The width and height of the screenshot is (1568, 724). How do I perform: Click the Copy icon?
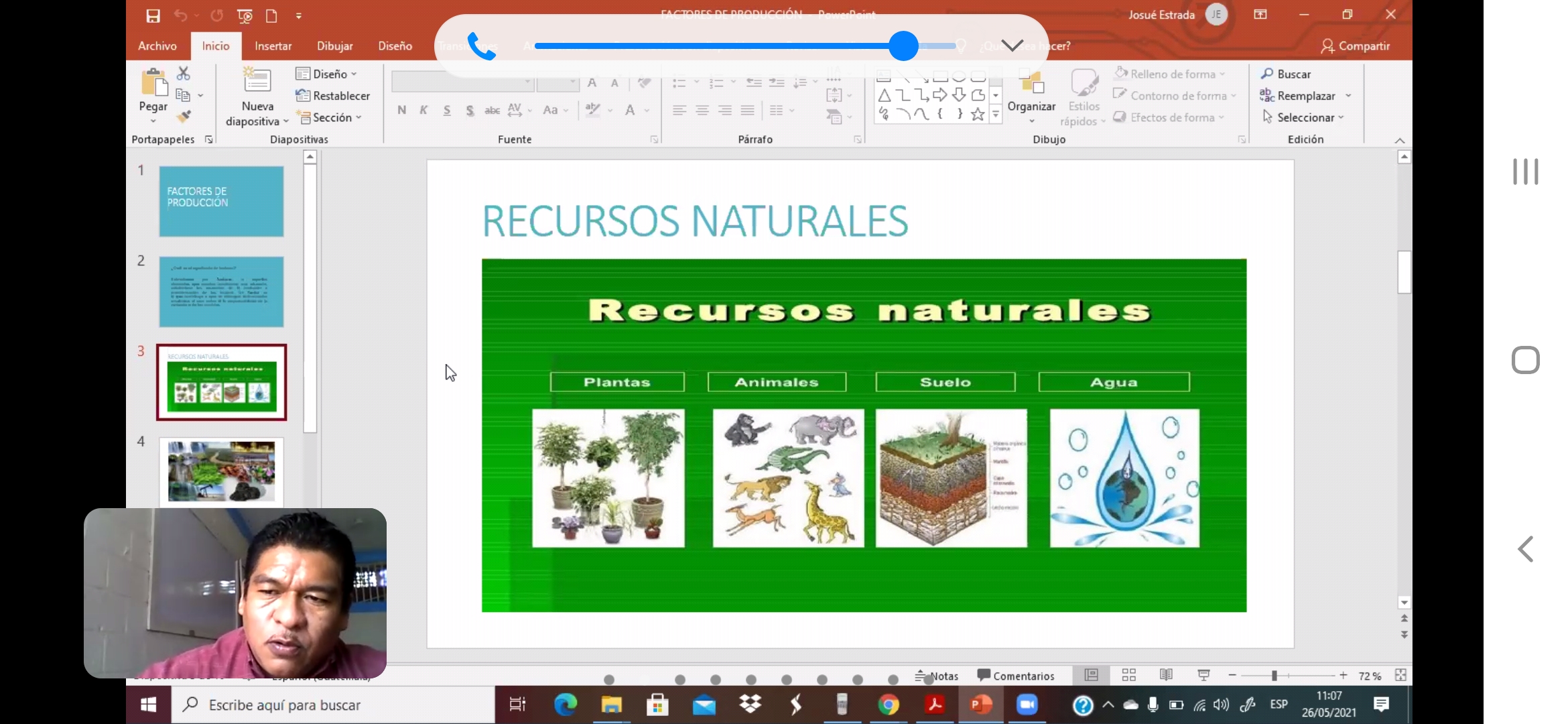click(183, 95)
